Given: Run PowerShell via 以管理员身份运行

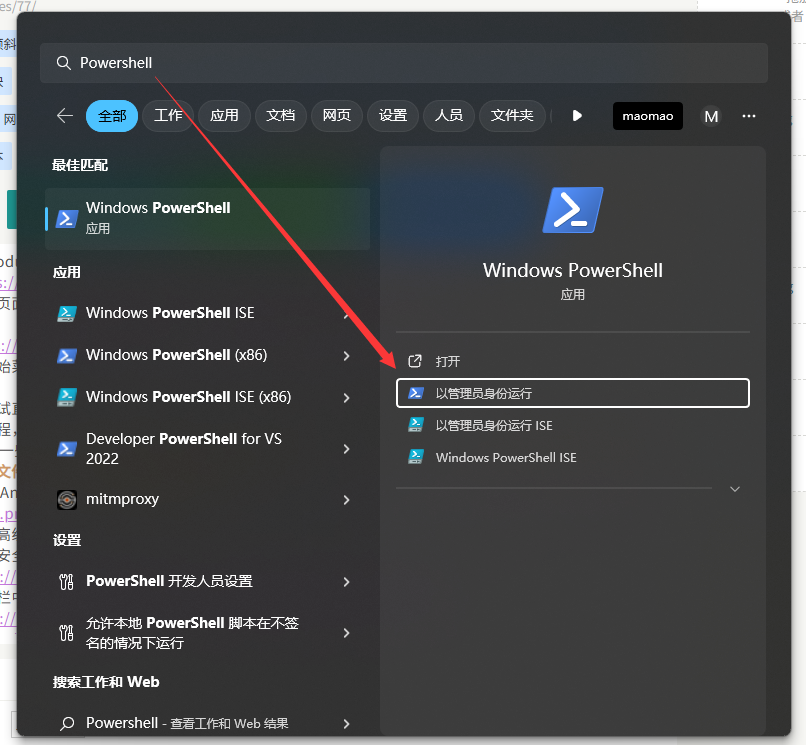Looking at the screenshot, I should (573, 393).
